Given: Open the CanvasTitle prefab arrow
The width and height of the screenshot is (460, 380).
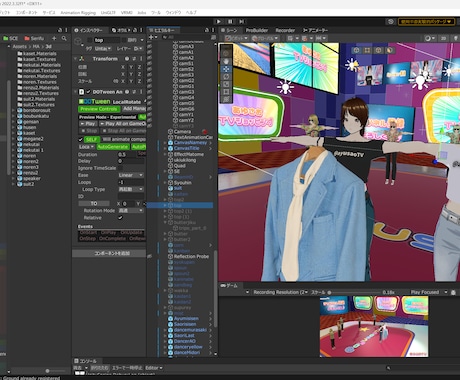Looking at the screenshot, I should [x=210, y=148].
